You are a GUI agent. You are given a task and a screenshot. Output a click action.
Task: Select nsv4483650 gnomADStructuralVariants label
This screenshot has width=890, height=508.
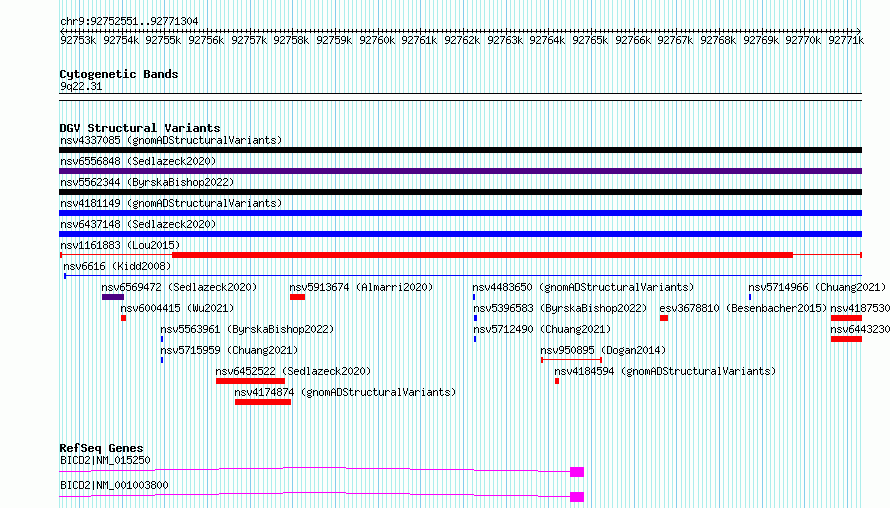pos(583,287)
